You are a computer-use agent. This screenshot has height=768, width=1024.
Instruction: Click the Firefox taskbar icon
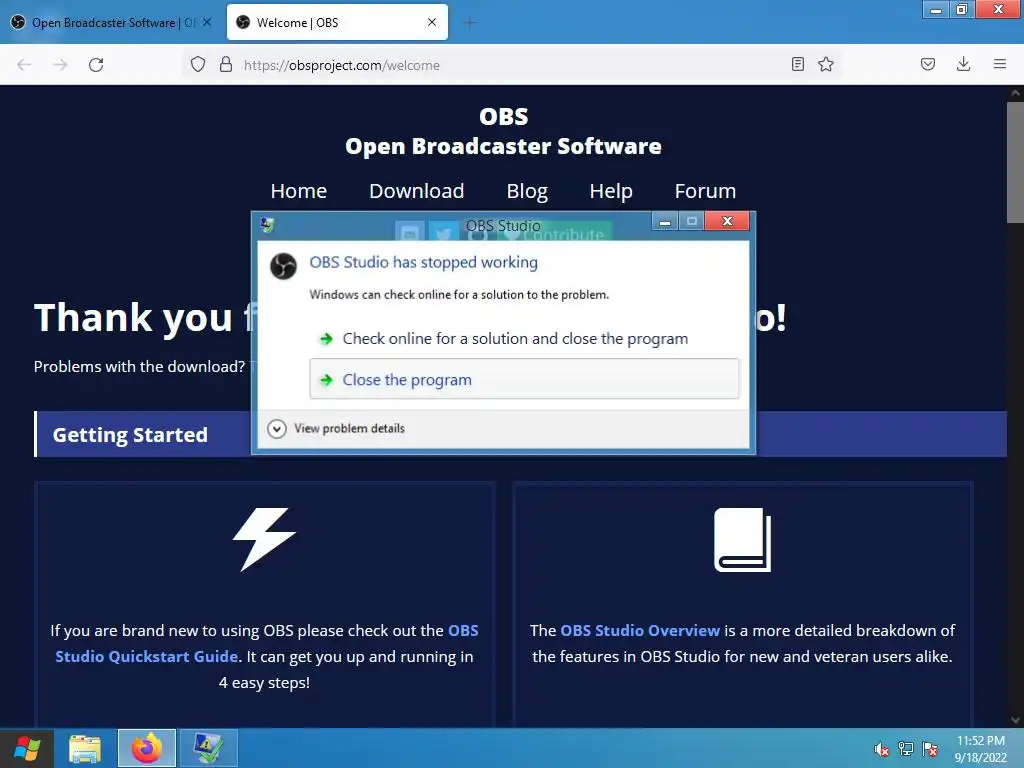point(147,748)
